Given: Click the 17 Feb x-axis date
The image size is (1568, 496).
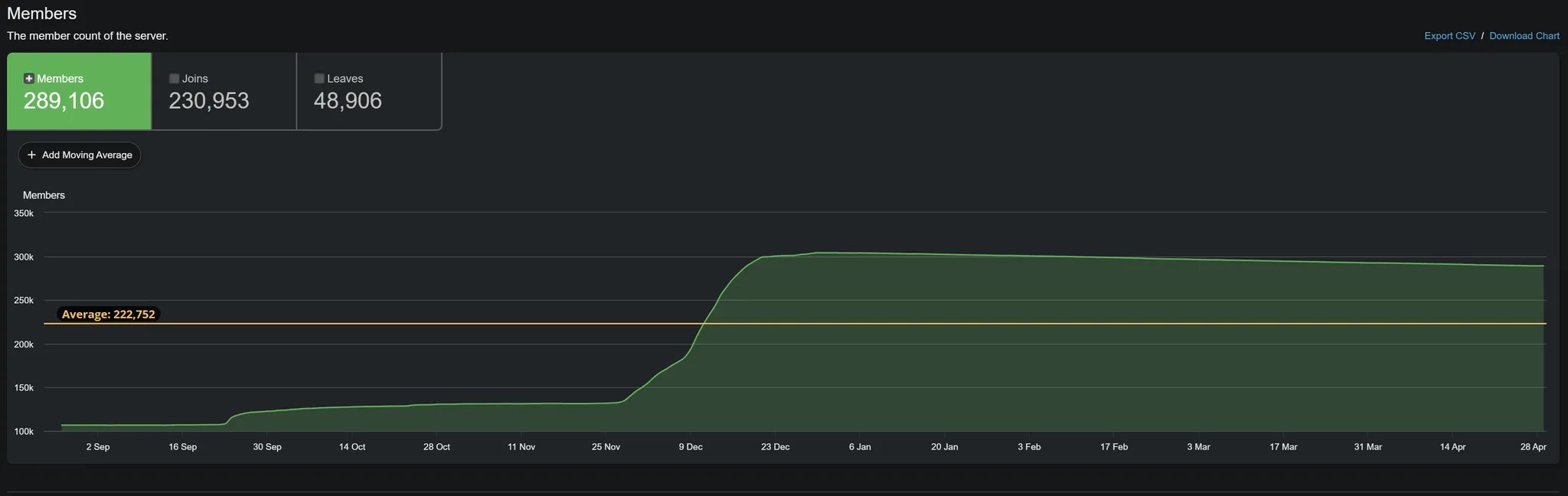Looking at the screenshot, I should tap(1114, 446).
